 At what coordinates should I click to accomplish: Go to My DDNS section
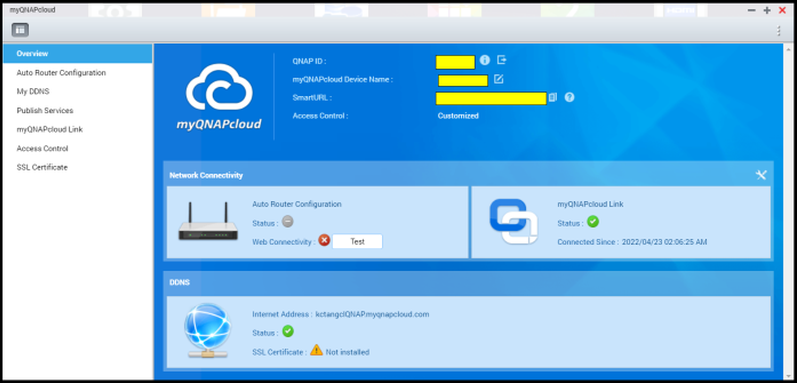click(33, 91)
